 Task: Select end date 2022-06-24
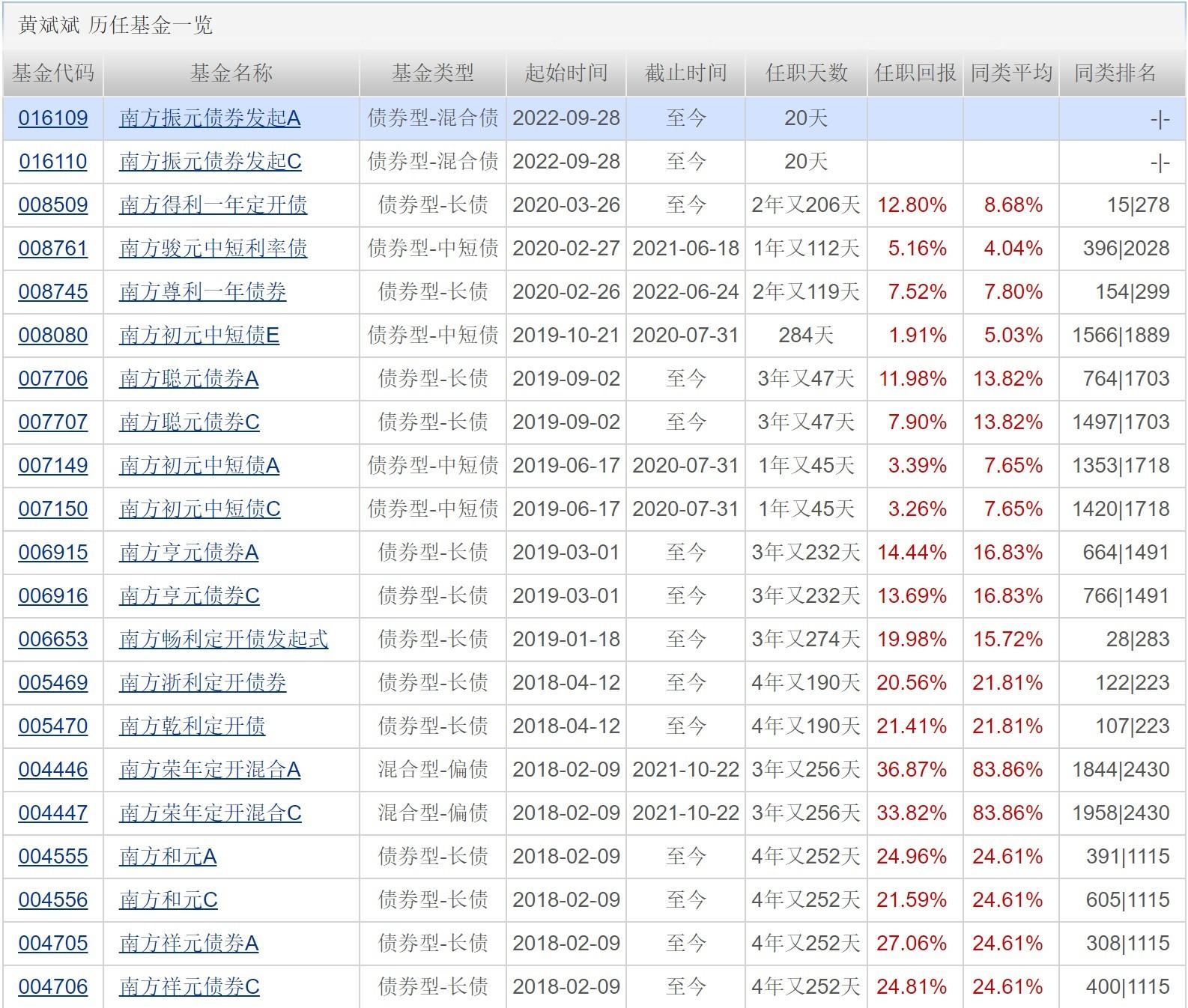pyautogui.click(x=686, y=292)
